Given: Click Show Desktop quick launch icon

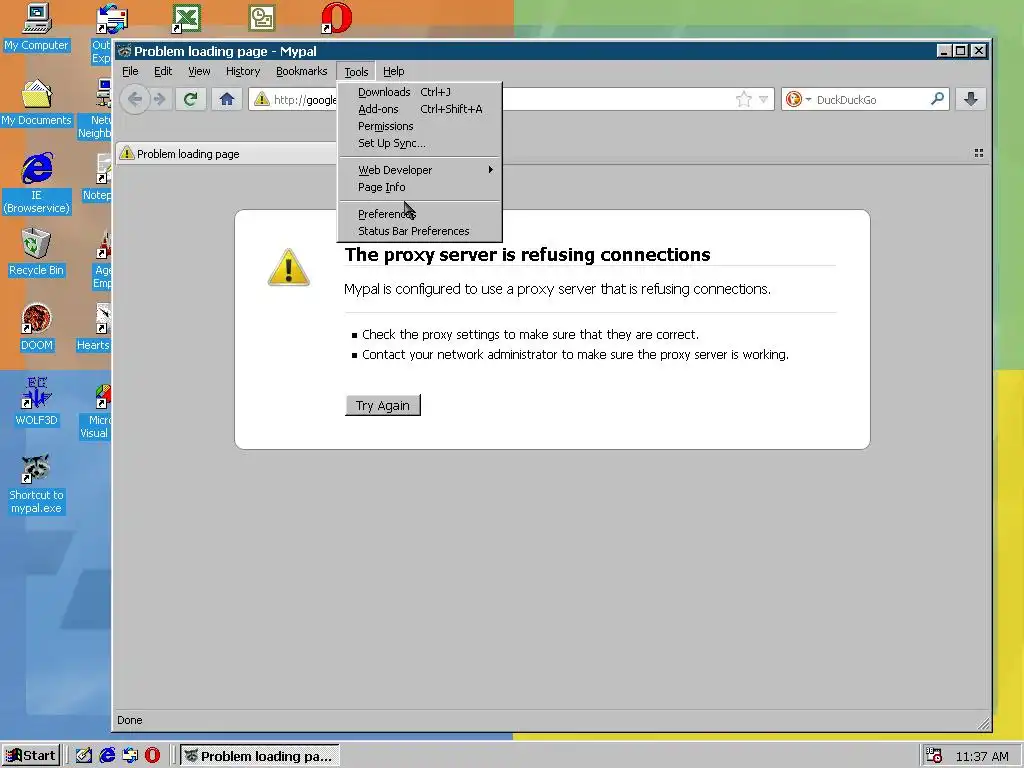Looking at the screenshot, I should point(84,756).
